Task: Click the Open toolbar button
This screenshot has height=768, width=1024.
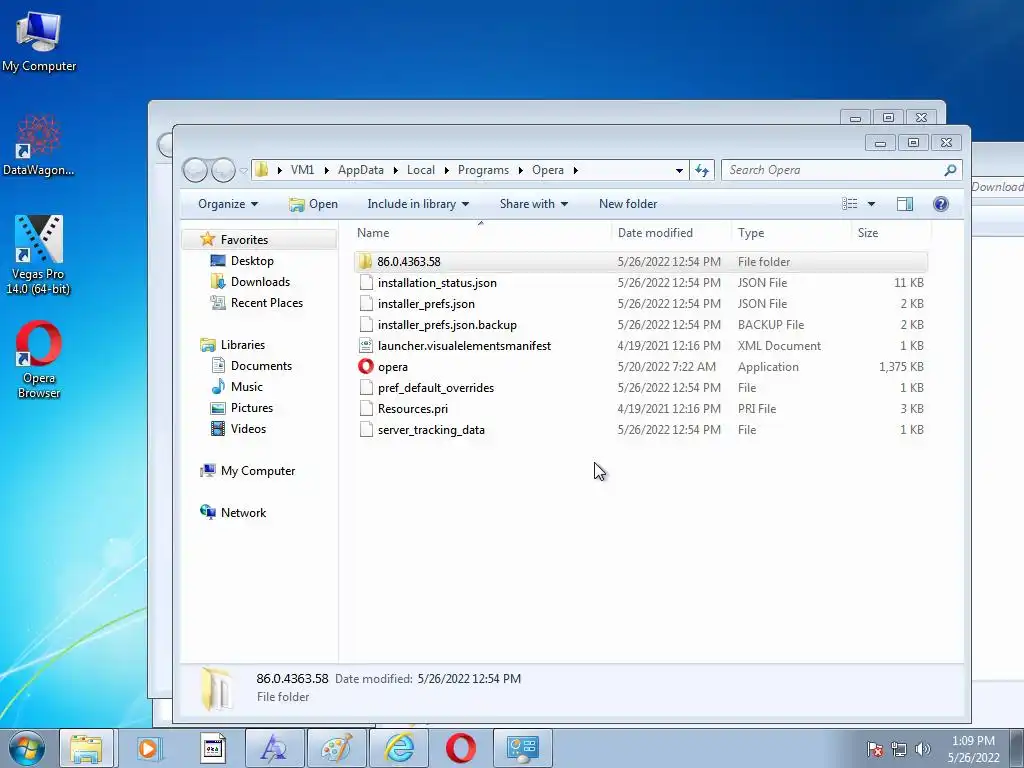Action: pyautogui.click(x=313, y=204)
